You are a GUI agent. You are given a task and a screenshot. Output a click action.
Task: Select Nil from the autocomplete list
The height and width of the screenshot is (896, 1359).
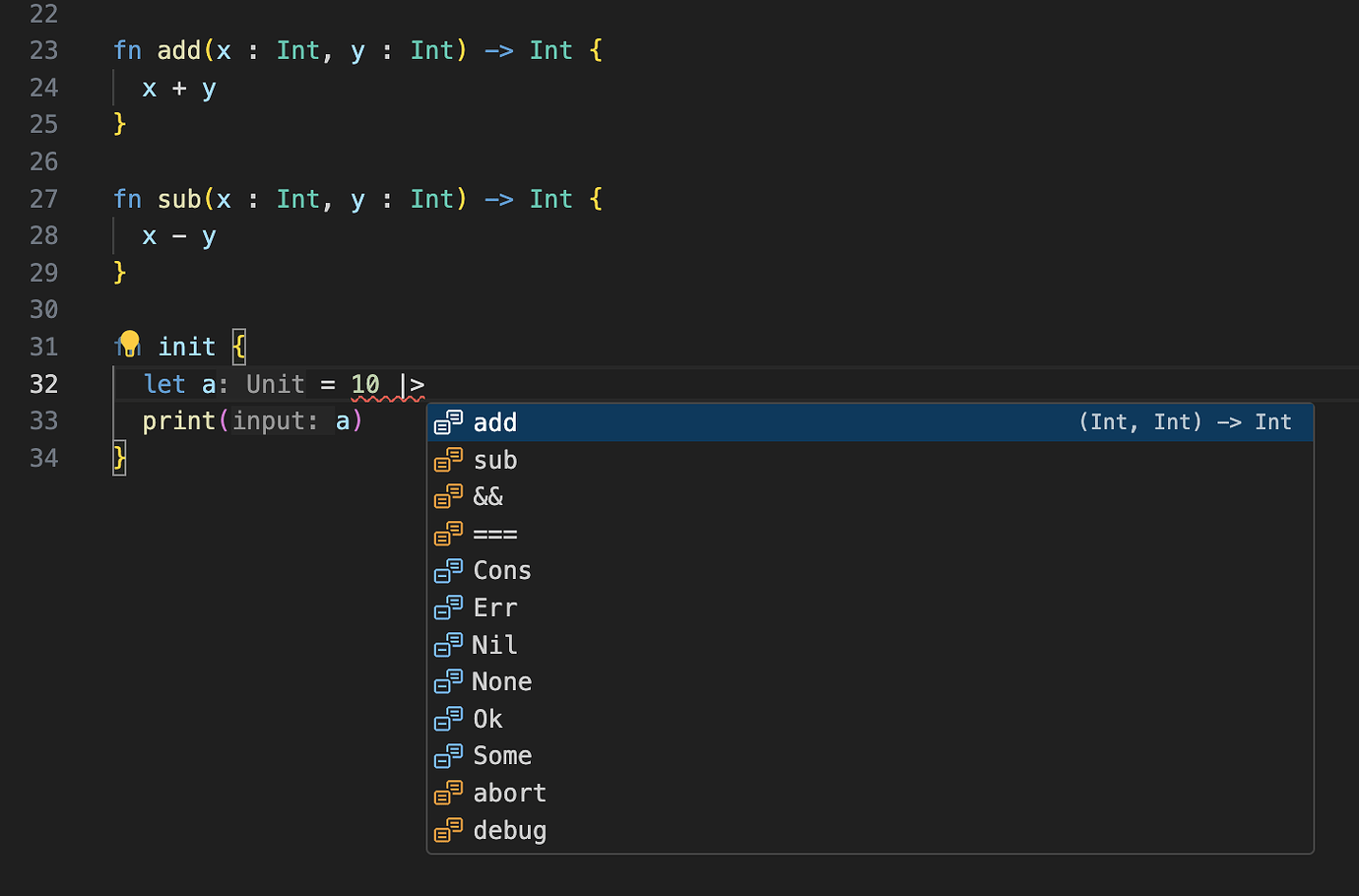(494, 645)
